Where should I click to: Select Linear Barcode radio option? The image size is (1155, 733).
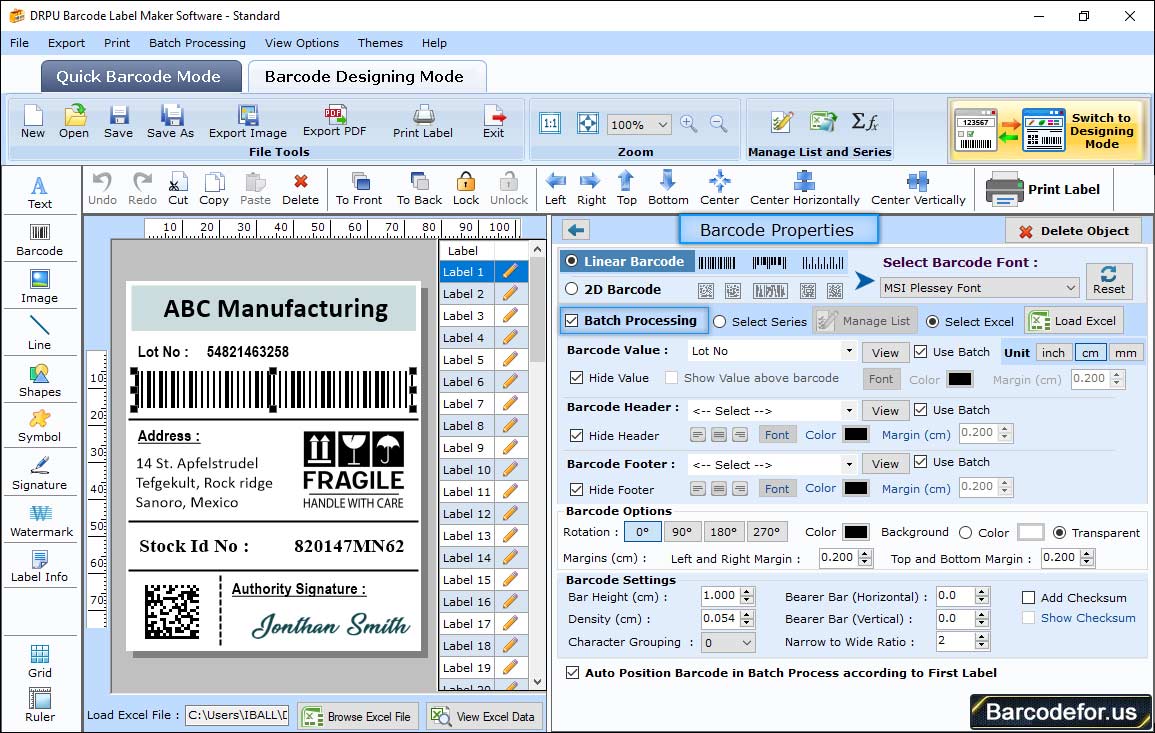point(572,262)
